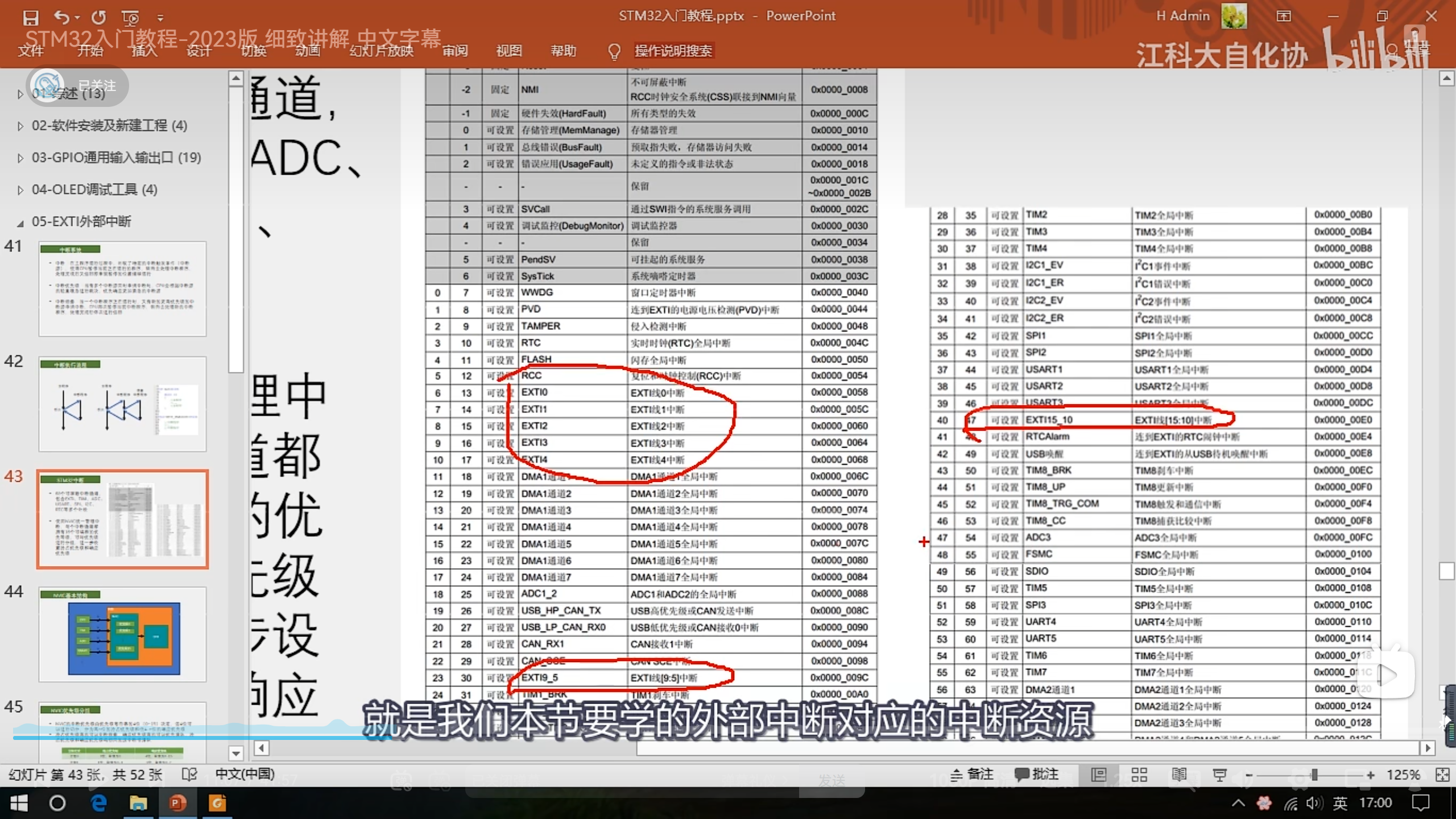
Task: Select slide 44 thumbnail
Action: (x=122, y=634)
